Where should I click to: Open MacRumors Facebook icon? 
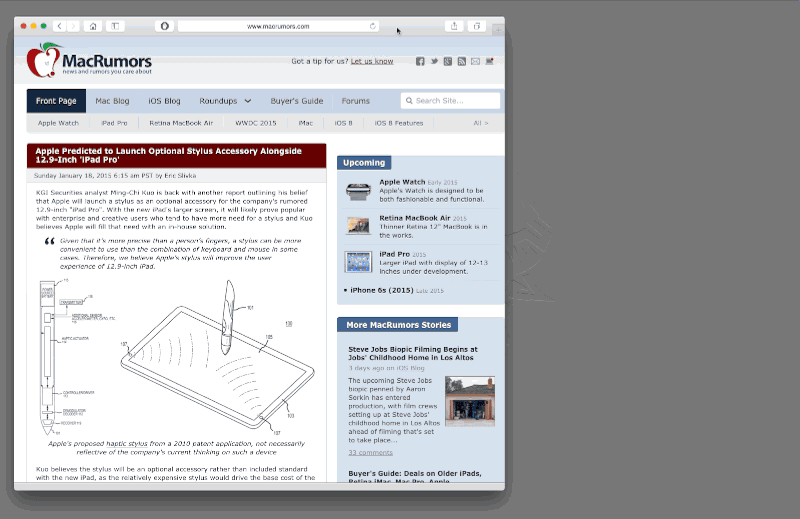pos(420,61)
